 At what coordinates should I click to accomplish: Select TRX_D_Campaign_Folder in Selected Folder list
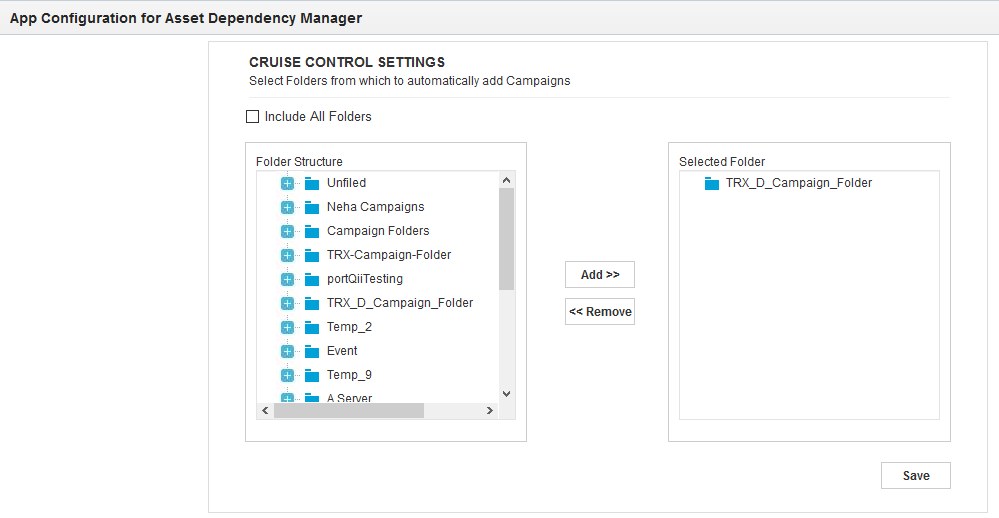coord(798,183)
